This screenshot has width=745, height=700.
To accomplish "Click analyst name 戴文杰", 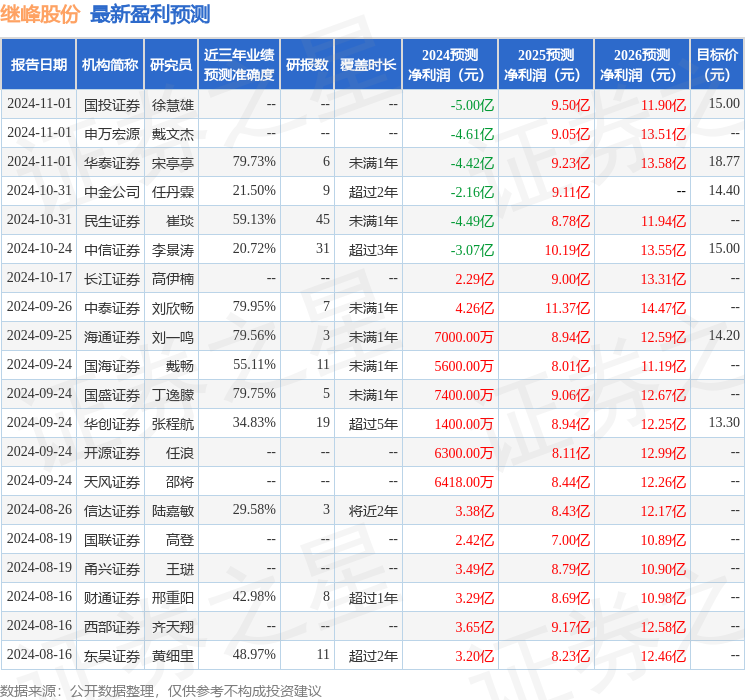I will tap(173, 134).
